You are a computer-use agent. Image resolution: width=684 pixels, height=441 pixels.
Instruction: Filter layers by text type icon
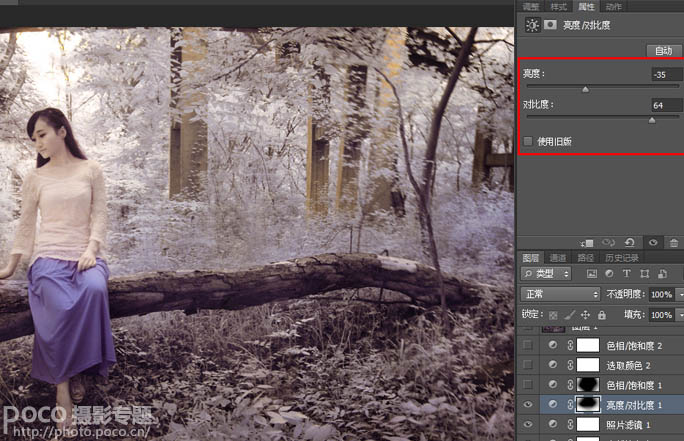point(626,274)
